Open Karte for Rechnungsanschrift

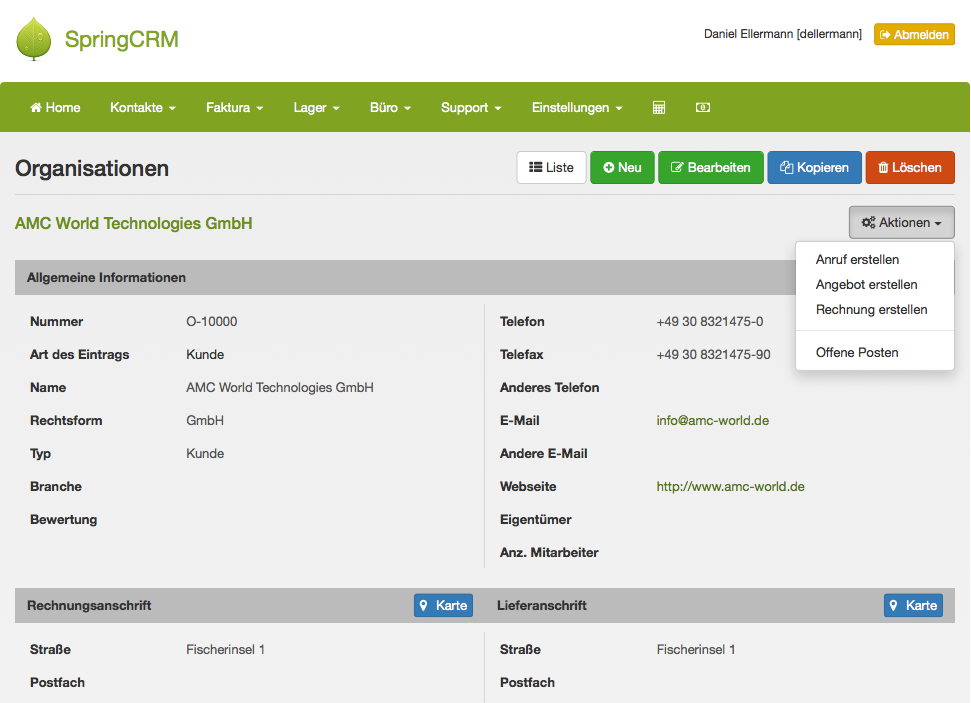[443, 605]
